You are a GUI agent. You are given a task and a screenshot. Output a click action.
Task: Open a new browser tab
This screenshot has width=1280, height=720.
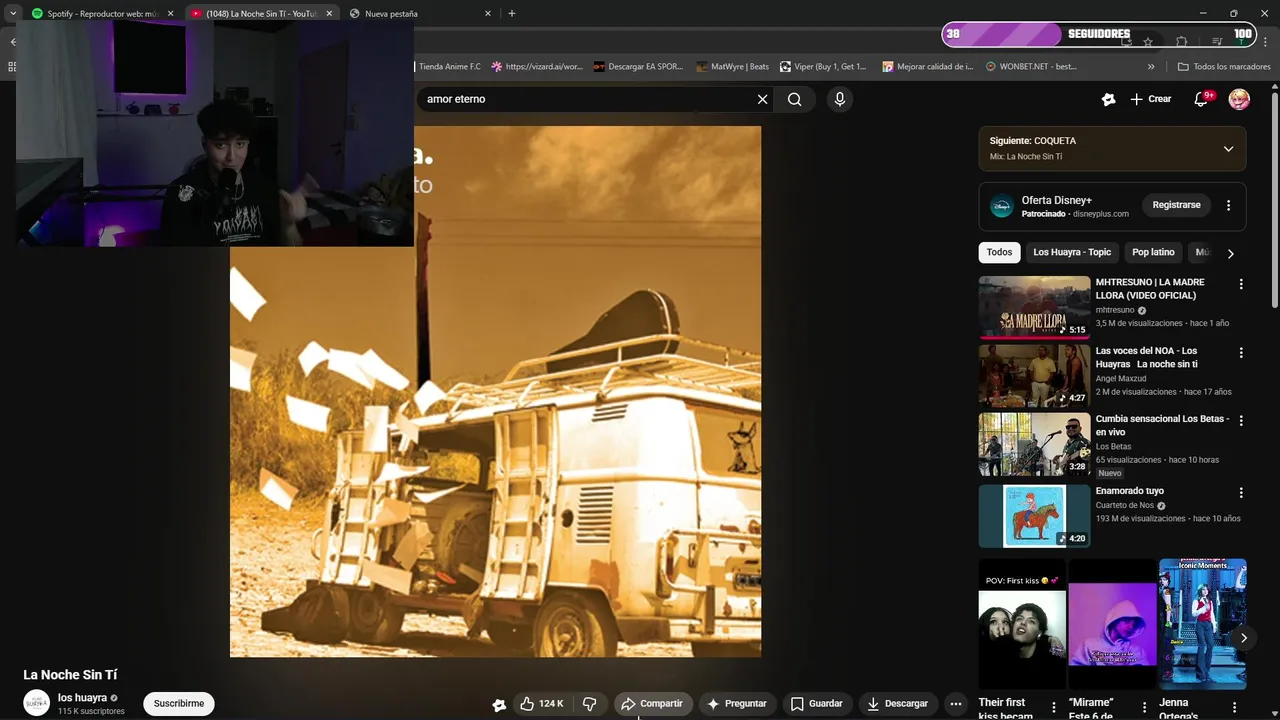pos(511,13)
